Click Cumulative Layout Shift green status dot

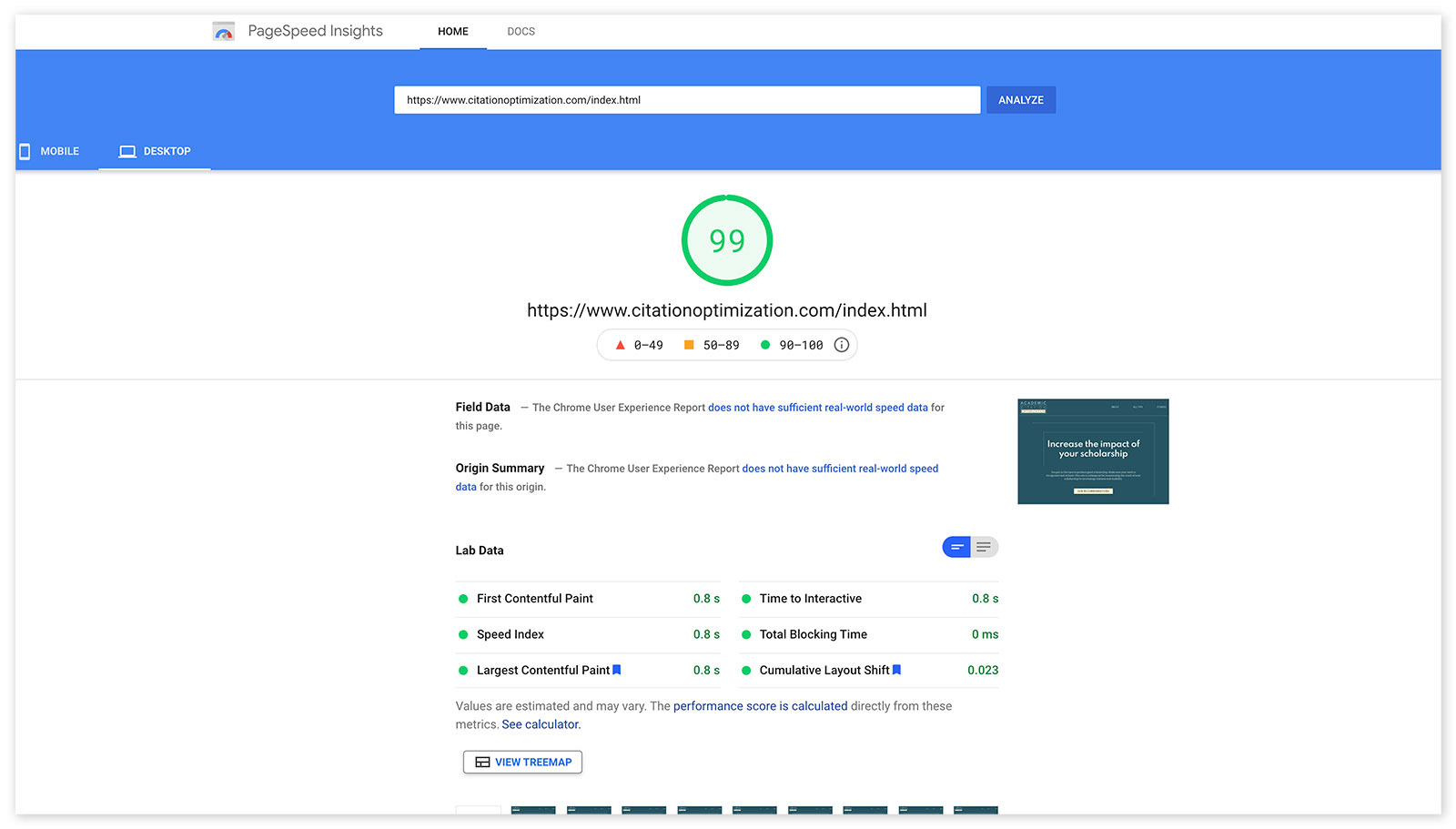click(x=746, y=671)
